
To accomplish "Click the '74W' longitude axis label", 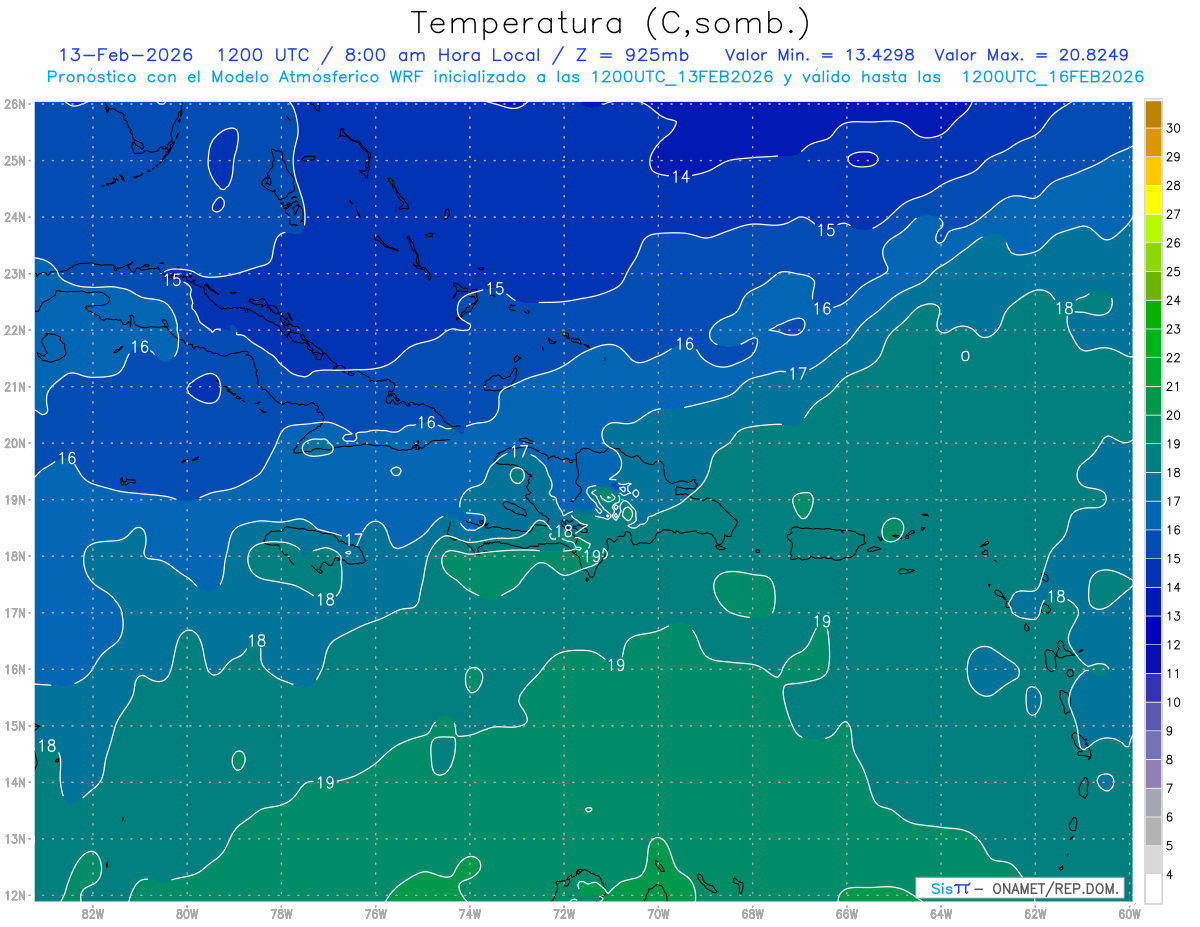I will click(470, 913).
